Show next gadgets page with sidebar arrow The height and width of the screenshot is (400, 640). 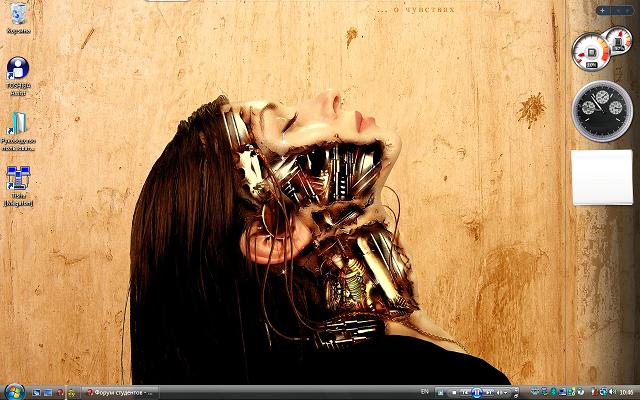[x=628, y=10]
